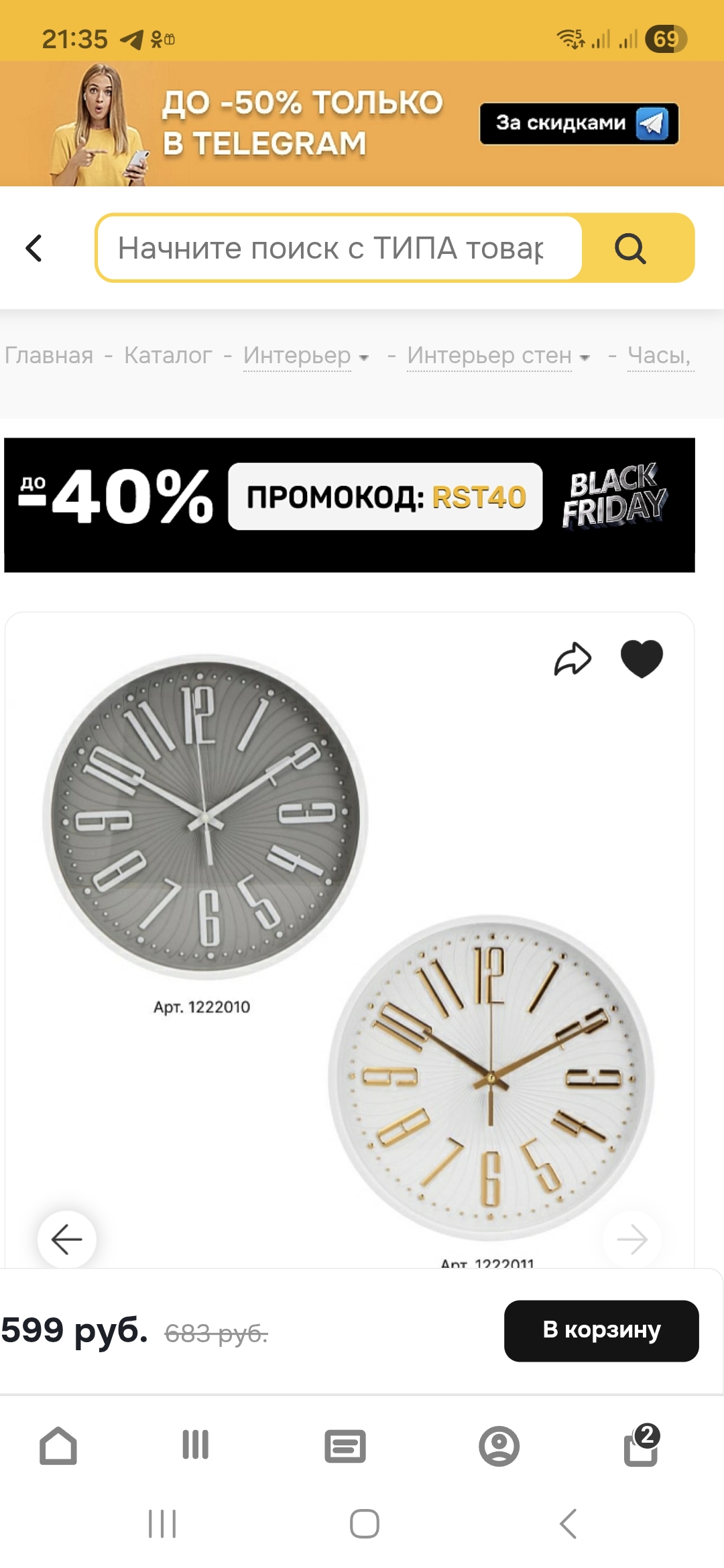Open the home tab in bottom bar
The width and height of the screenshot is (724, 1568).
coord(58,1445)
